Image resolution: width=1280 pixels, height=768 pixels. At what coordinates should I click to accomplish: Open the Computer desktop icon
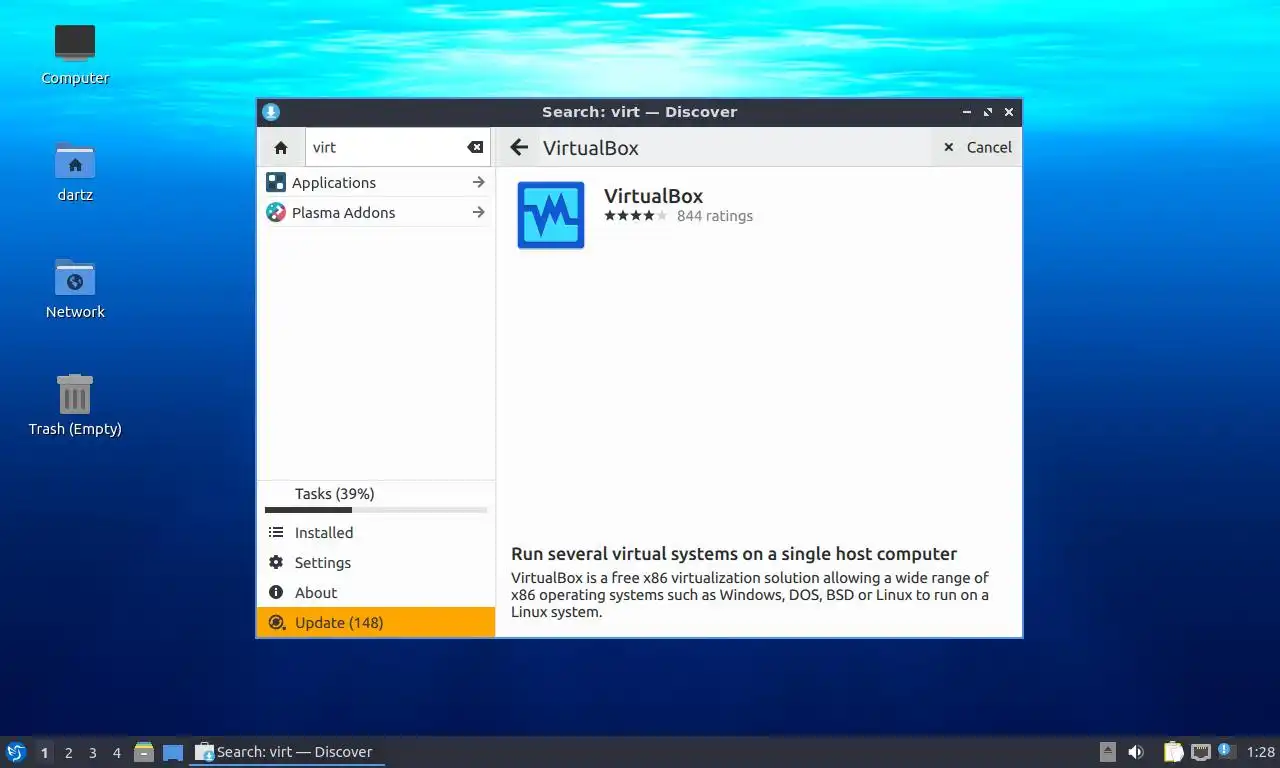(x=75, y=54)
